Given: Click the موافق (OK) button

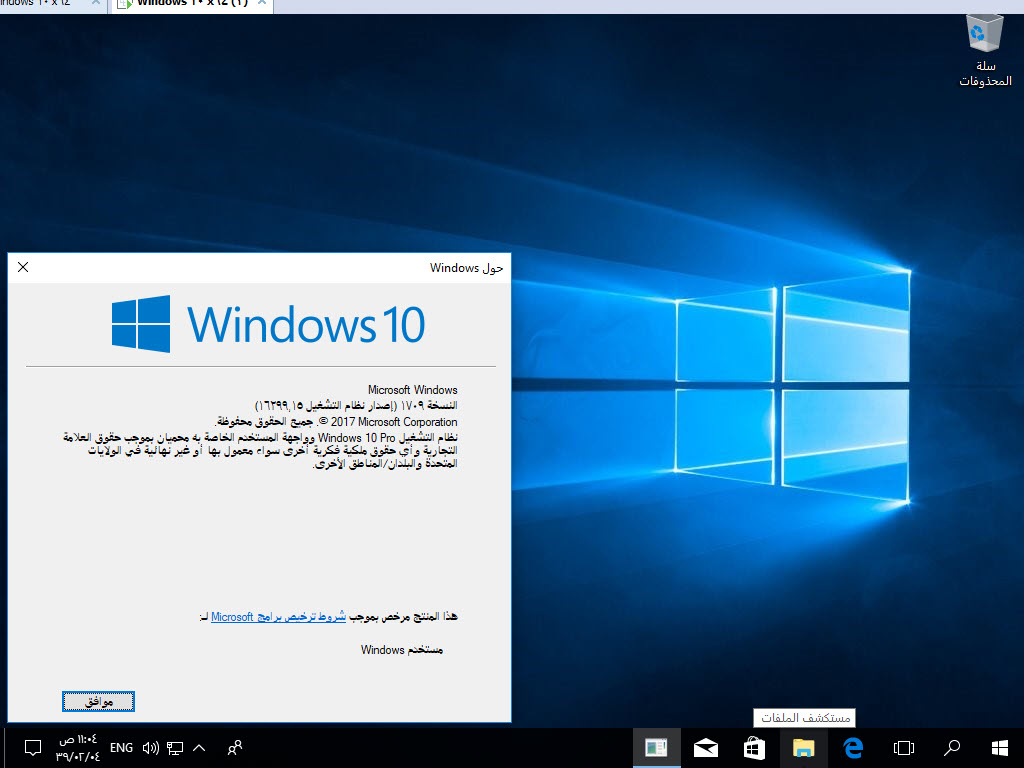Looking at the screenshot, I should point(99,701).
